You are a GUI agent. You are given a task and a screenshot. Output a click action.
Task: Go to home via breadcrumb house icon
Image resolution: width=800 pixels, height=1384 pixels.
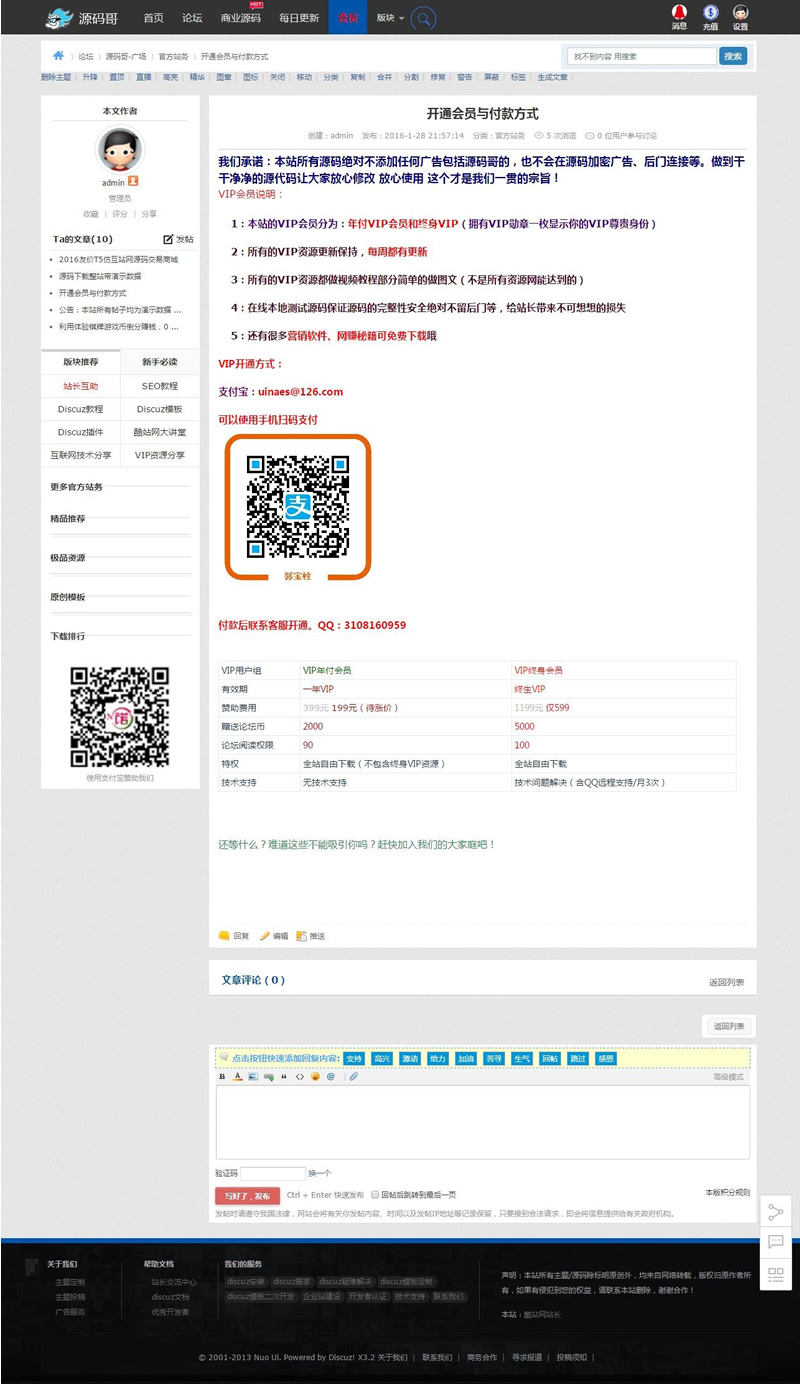click(x=59, y=56)
